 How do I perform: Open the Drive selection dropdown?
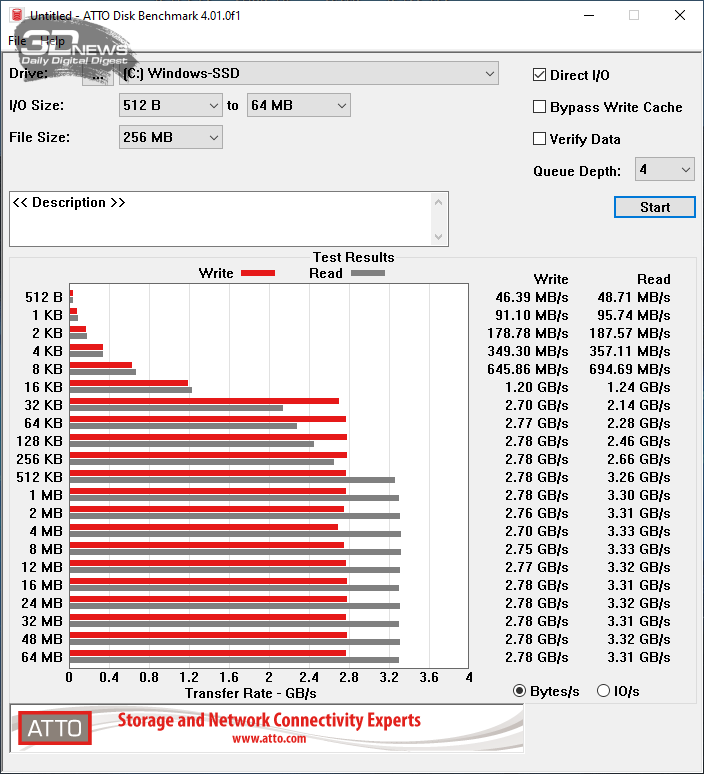point(309,74)
